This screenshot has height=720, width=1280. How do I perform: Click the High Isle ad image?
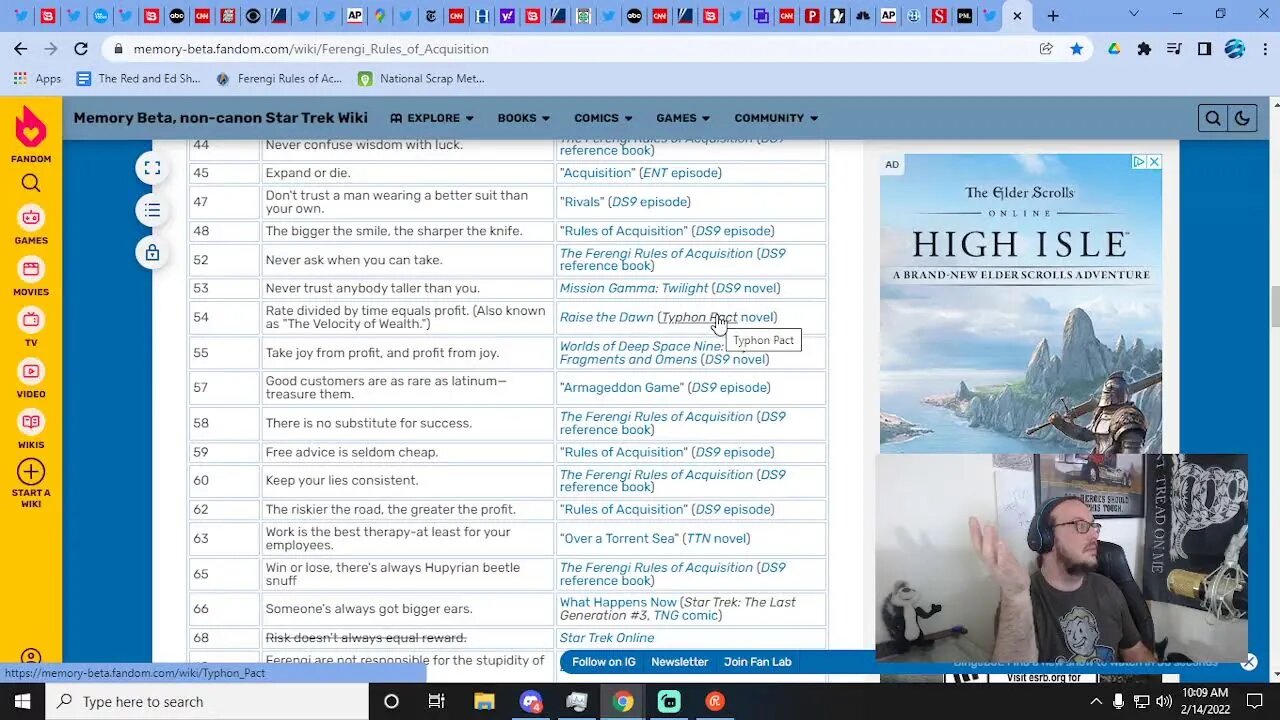pos(1021,304)
